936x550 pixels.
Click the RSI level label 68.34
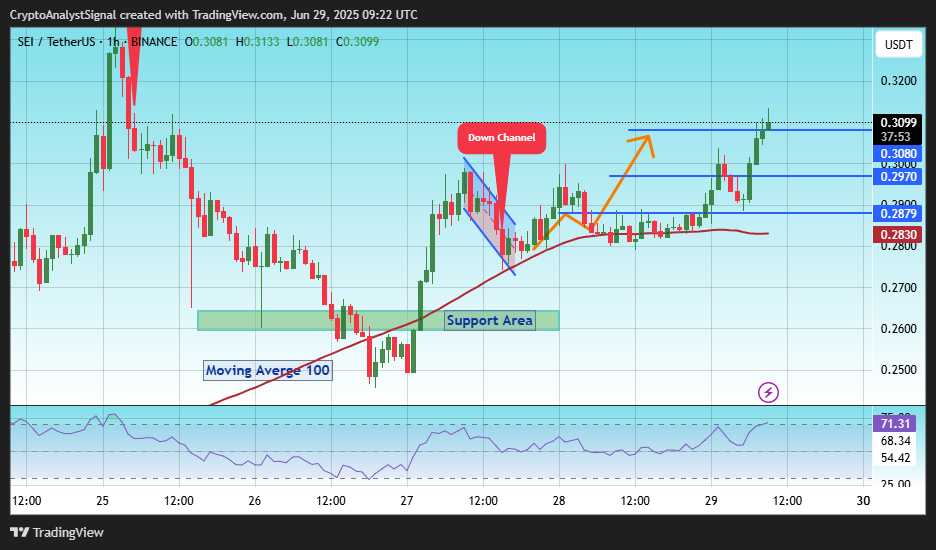click(x=896, y=441)
